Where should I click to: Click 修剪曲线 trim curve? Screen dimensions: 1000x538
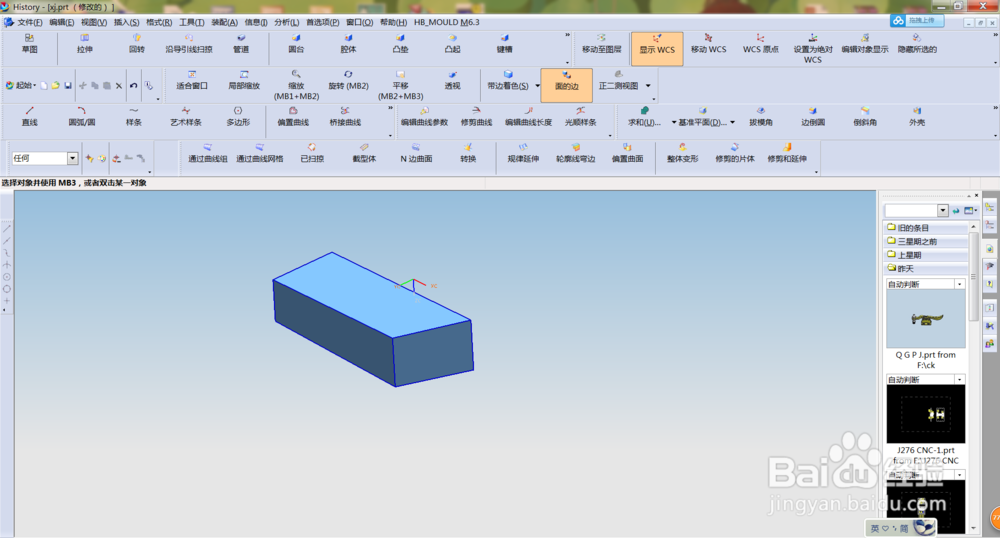(x=476, y=117)
